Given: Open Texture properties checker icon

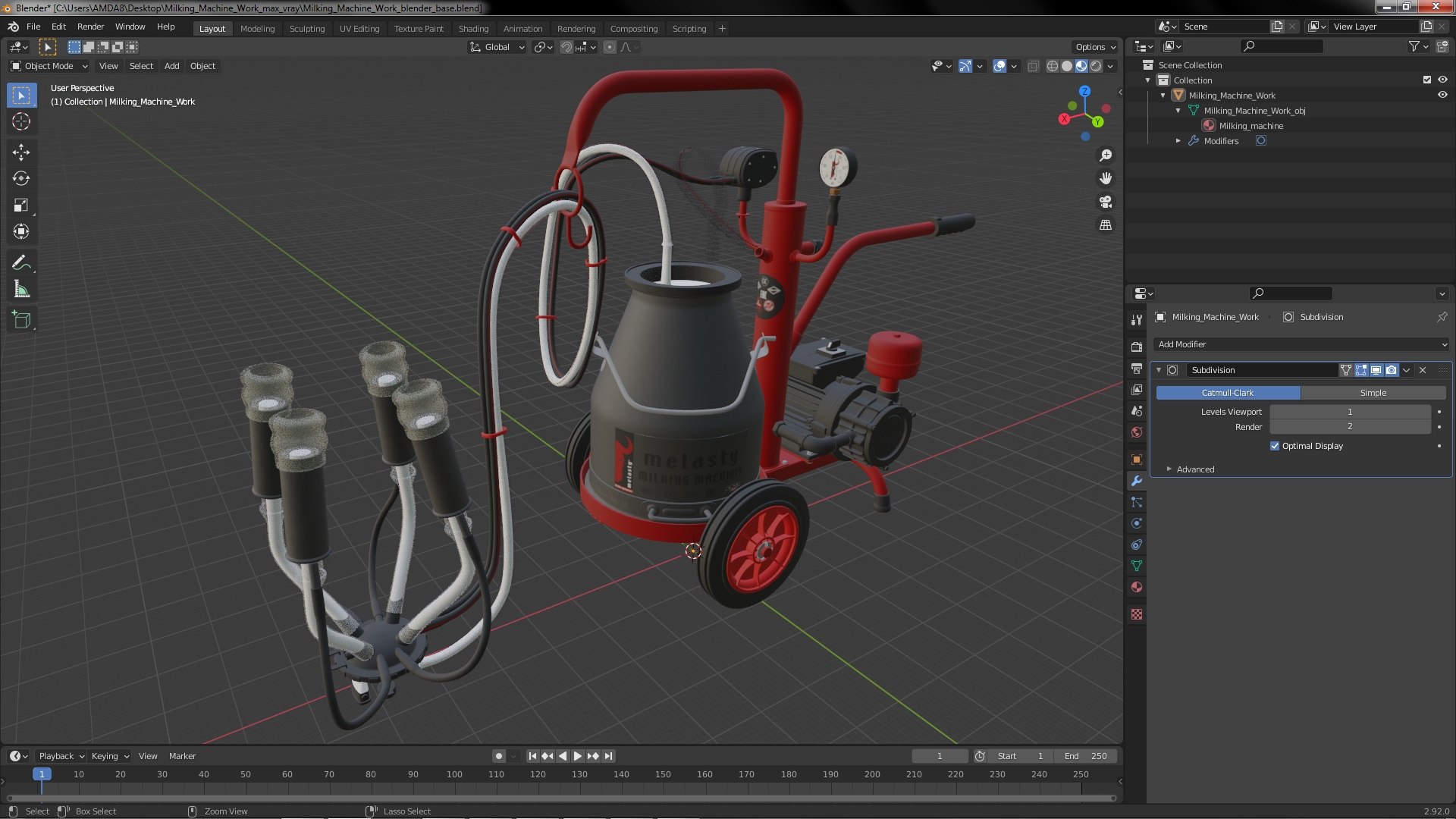Looking at the screenshot, I should pyautogui.click(x=1136, y=614).
